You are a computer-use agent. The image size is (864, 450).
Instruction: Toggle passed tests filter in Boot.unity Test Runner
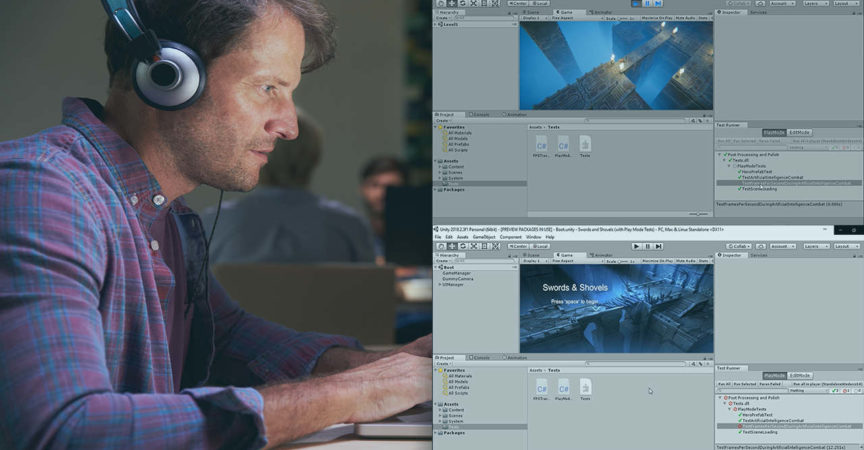pyautogui.click(x=835, y=391)
